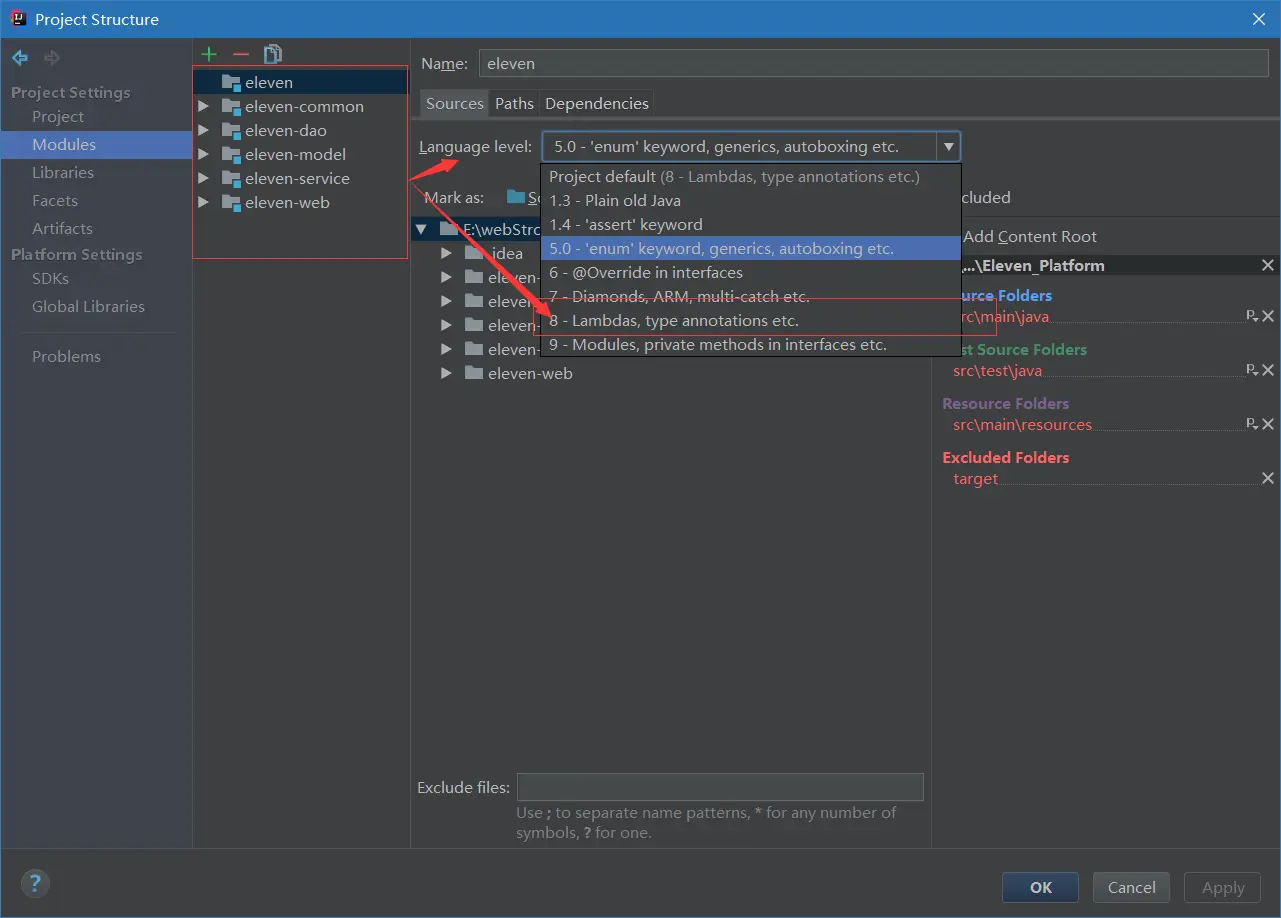Click the Cancel button

pos(1132,887)
